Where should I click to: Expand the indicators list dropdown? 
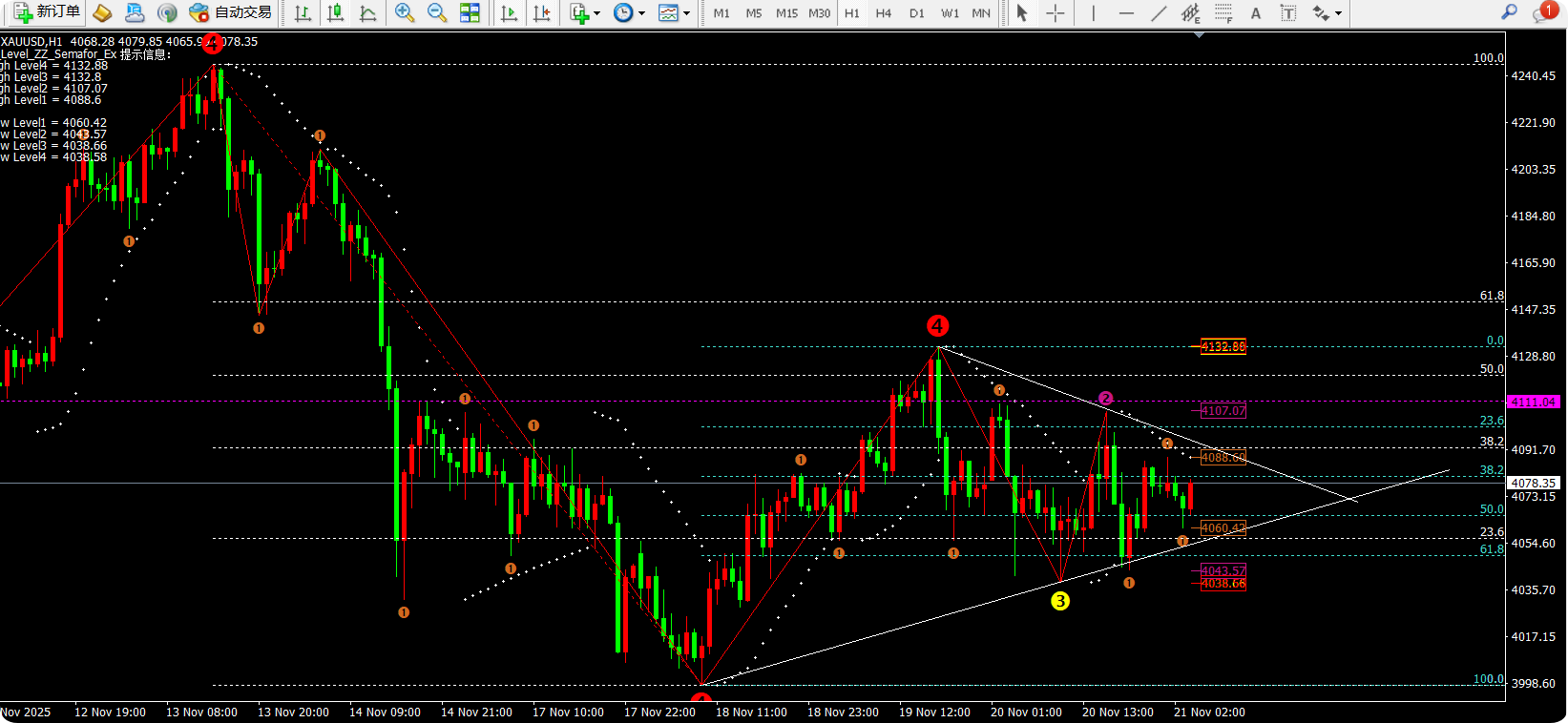tap(584, 12)
